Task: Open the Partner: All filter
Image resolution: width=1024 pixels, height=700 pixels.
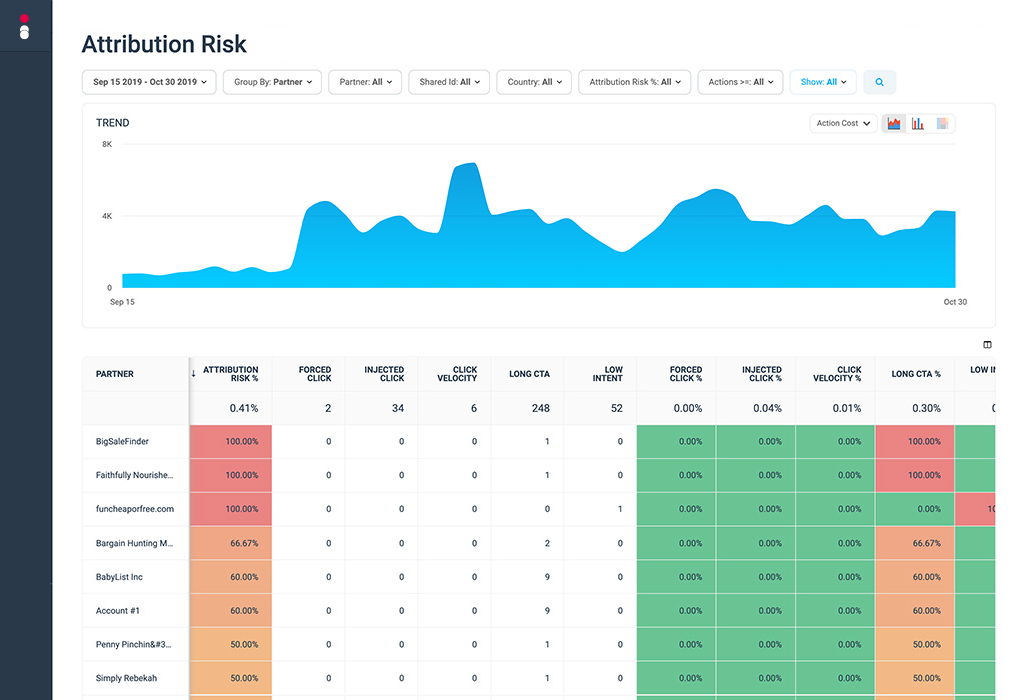Action: (366, 82)
